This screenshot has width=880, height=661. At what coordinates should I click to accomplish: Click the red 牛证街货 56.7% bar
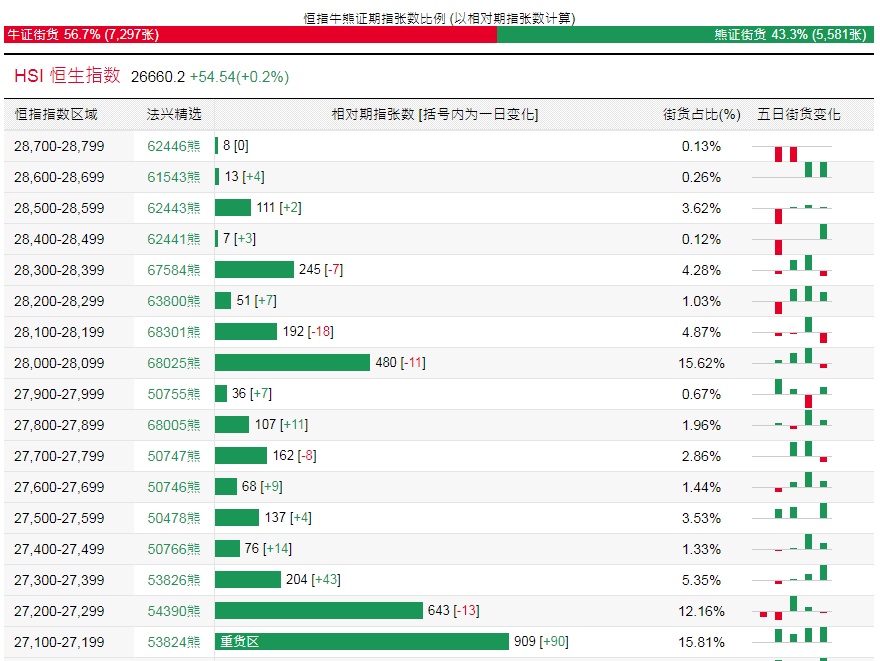click(x=250, y=34)
